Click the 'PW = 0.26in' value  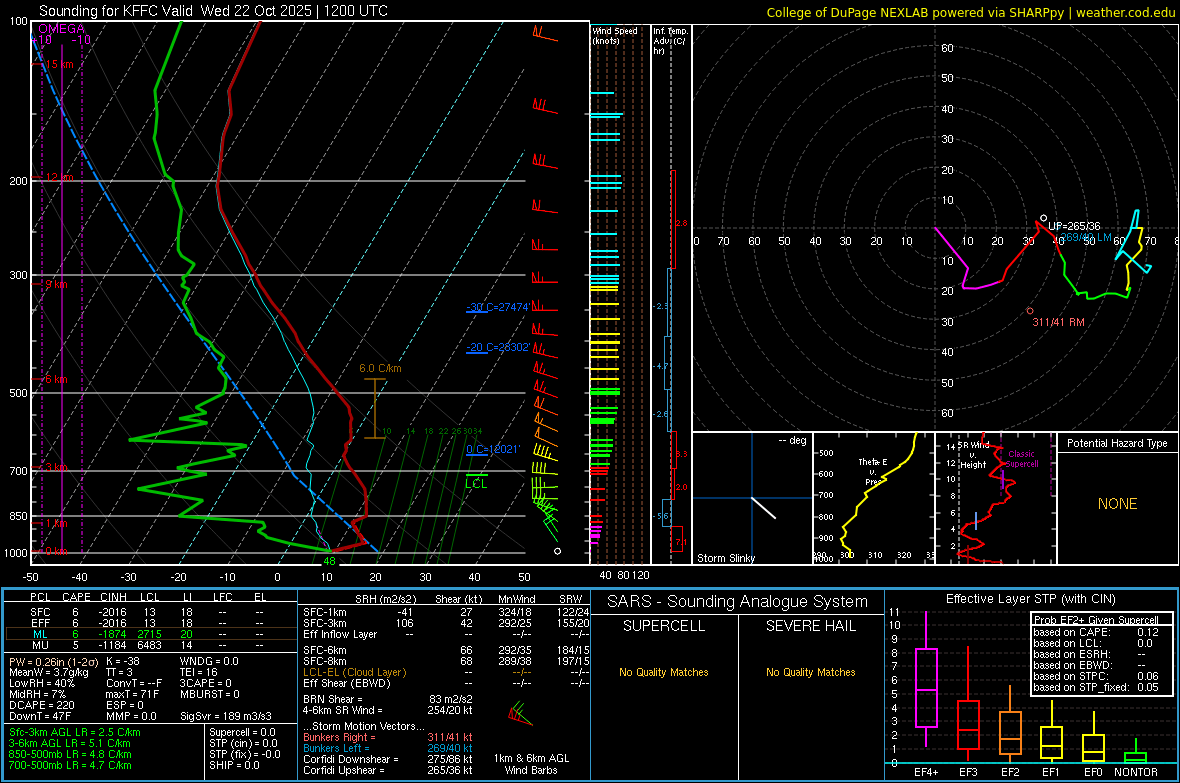click(x=53, y=661)
